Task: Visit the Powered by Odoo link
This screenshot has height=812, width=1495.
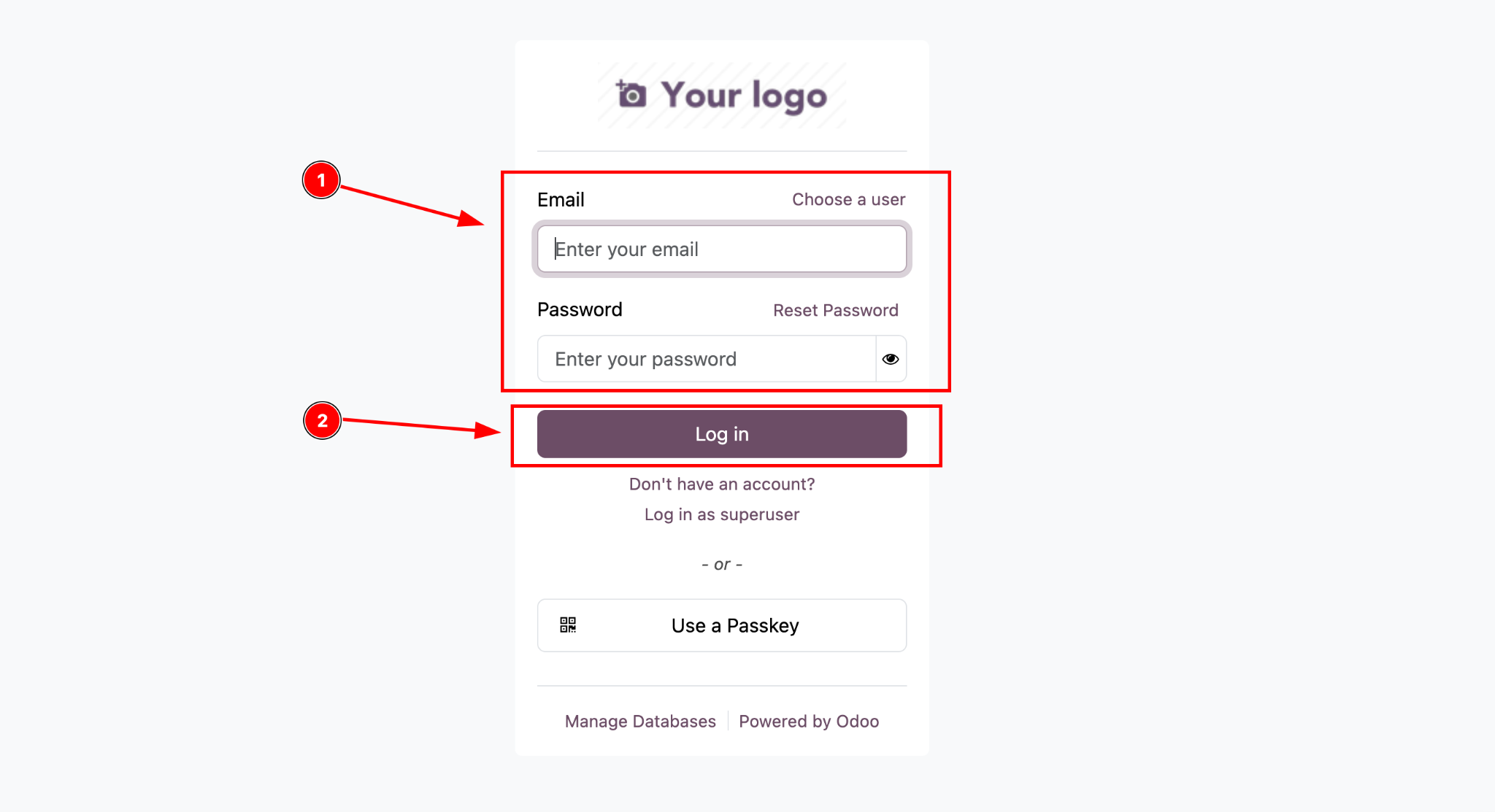Action: [809, 721]
